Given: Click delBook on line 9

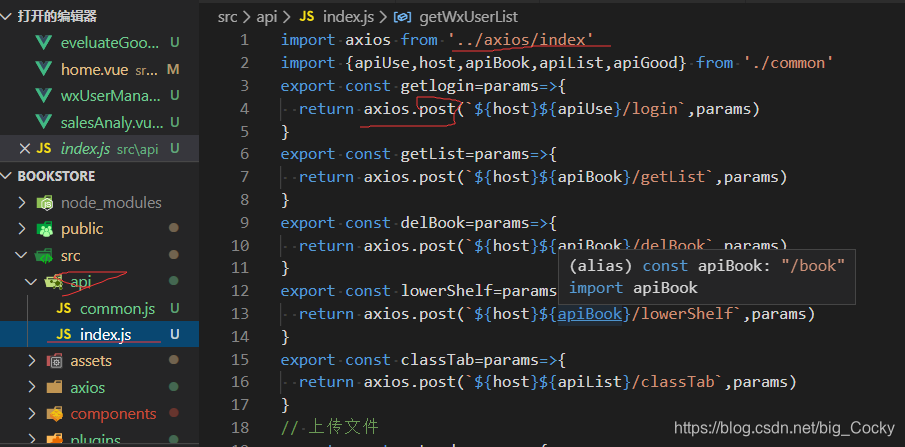Looking at the screenshot, I should click(432, 223).
